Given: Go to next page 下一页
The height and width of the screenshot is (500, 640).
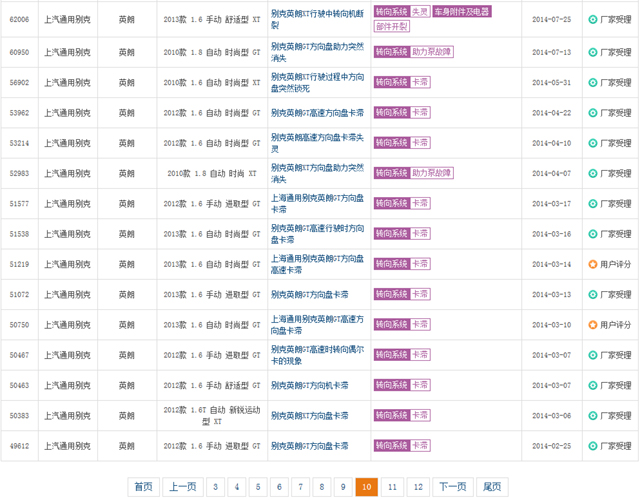Looking at the screenshot, I should pyautogui.click(x=453, y=487).
